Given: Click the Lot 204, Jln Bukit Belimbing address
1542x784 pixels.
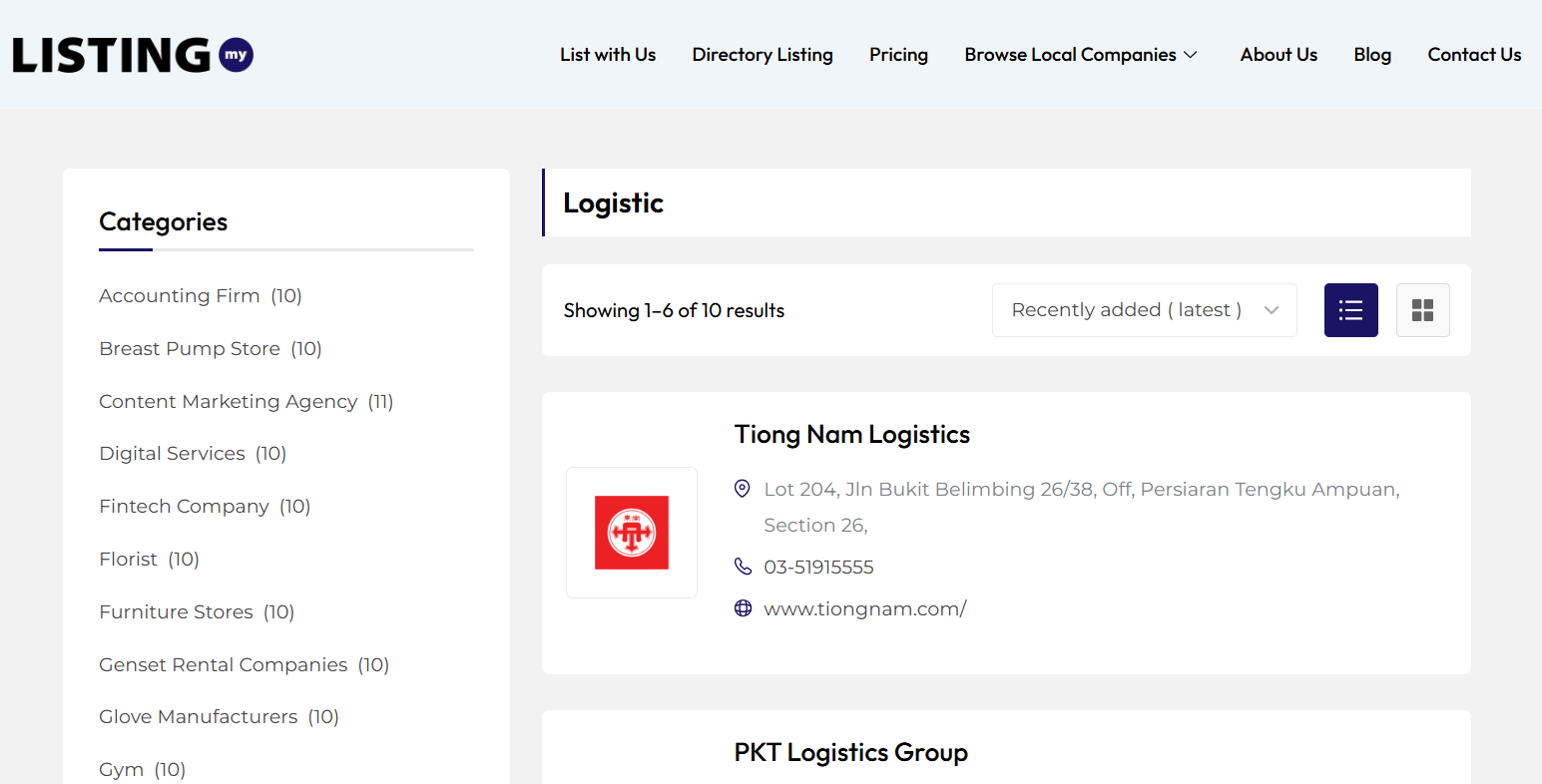Looking at the screenshot, I should (1082, 507).
